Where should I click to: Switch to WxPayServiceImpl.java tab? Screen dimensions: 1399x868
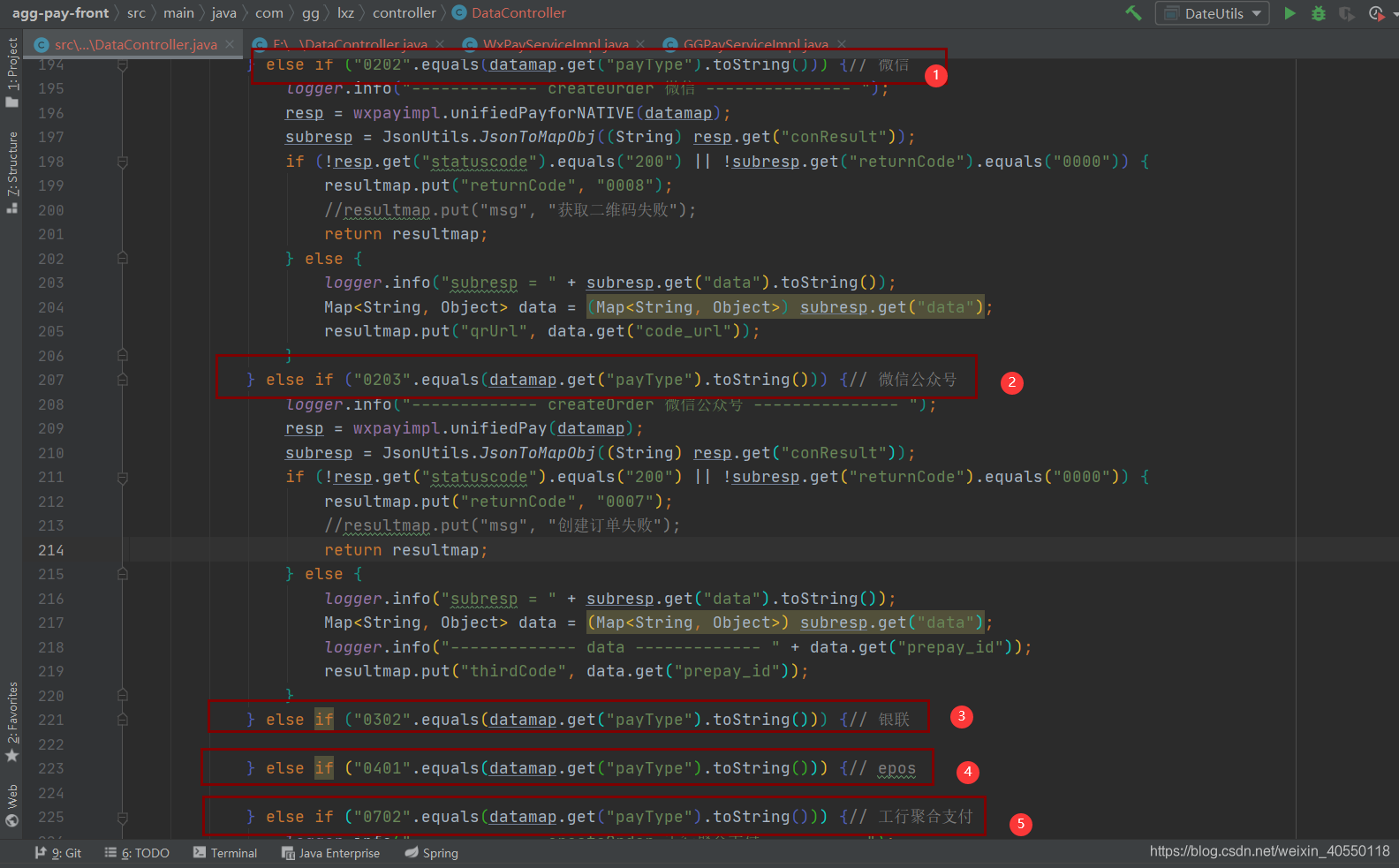pyautogui.click(x=556, y=44)
